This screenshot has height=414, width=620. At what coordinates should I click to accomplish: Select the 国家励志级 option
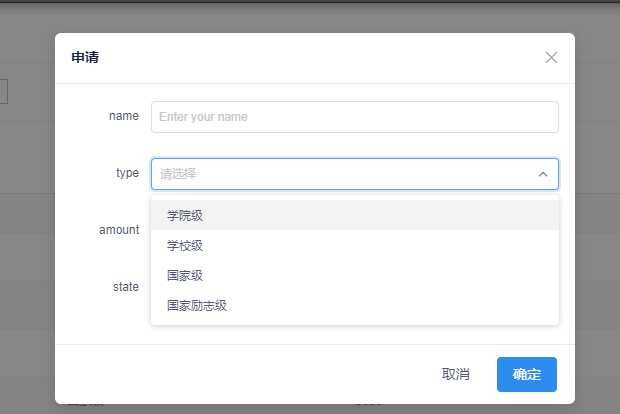tap(355, 306)
